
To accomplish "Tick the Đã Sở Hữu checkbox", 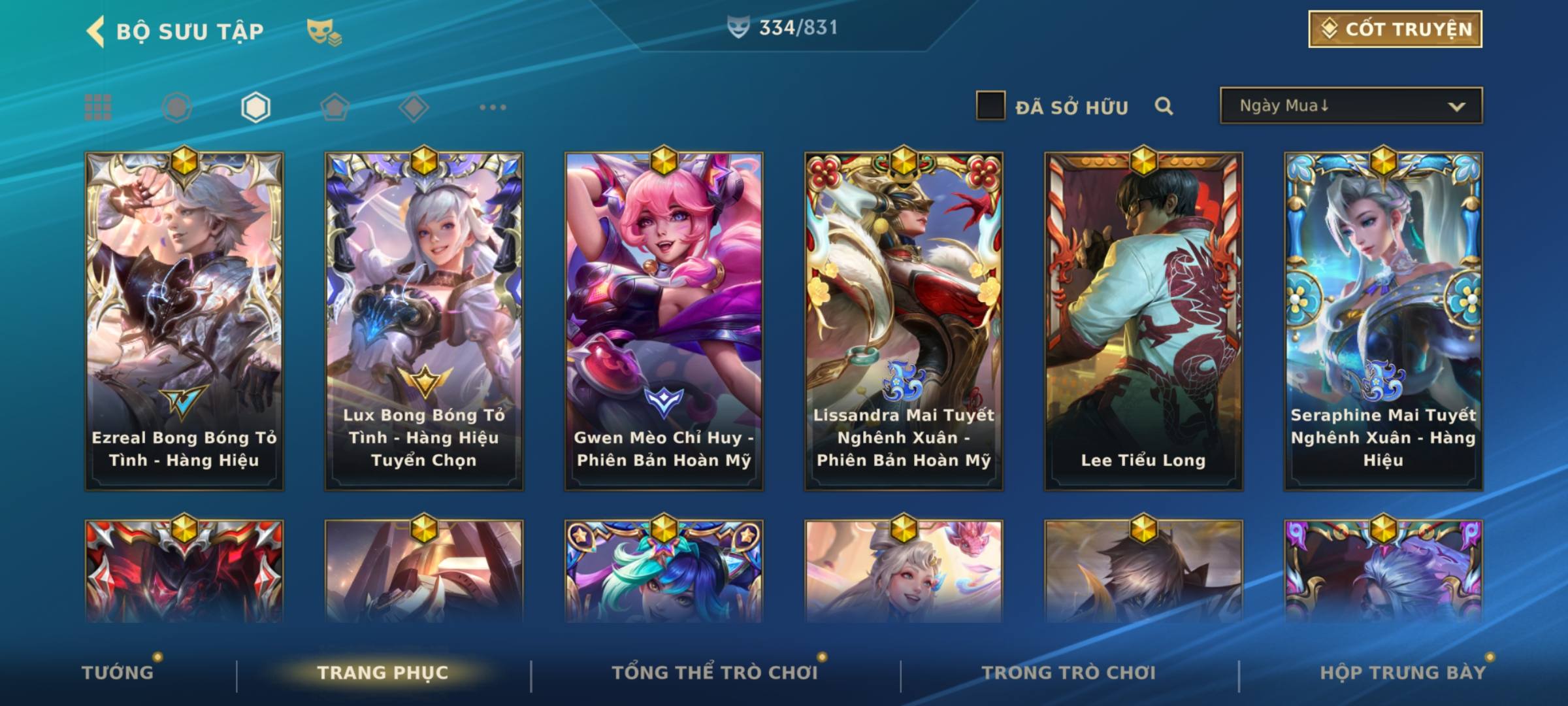I will 990,106.
